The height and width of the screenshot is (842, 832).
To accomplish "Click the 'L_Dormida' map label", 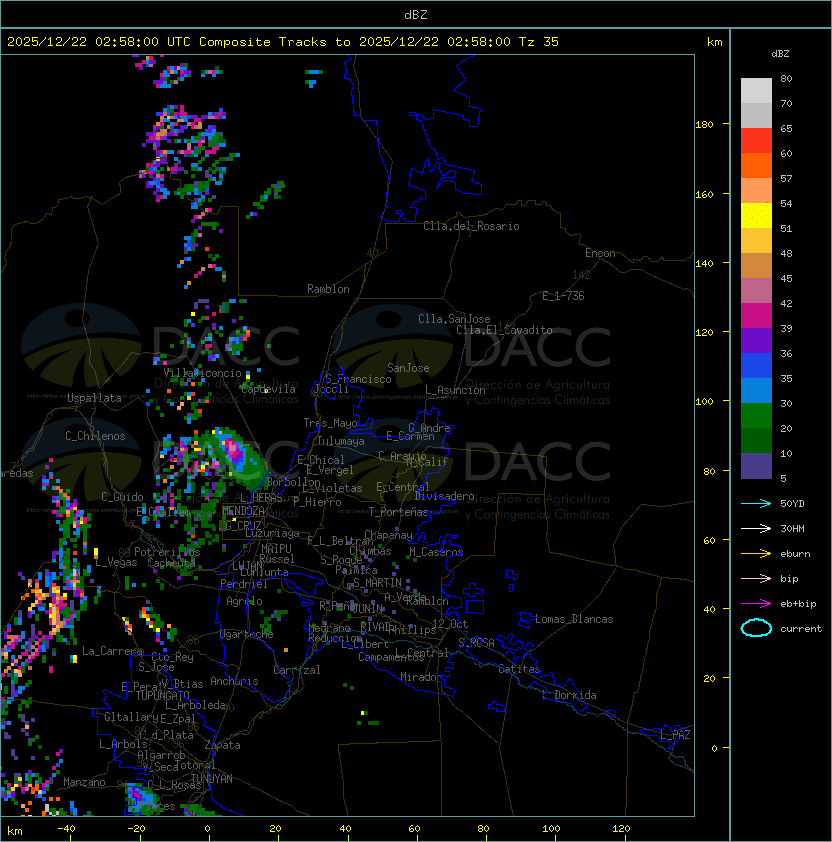I will coord(569,695).
